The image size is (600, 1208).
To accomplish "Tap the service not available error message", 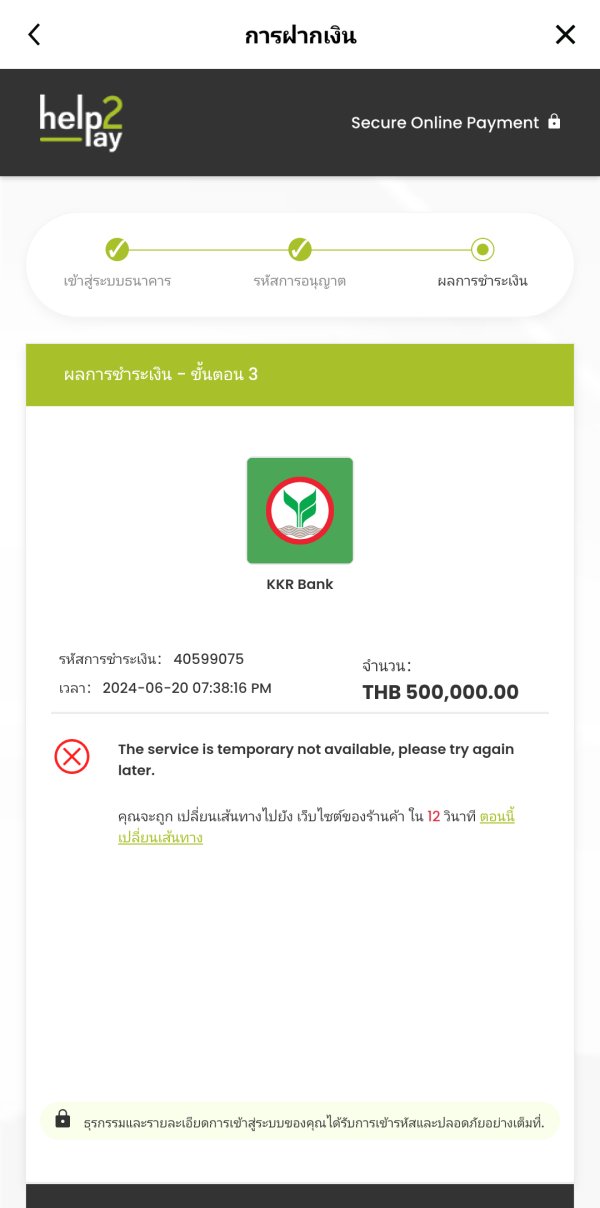I will coord(315,760).
